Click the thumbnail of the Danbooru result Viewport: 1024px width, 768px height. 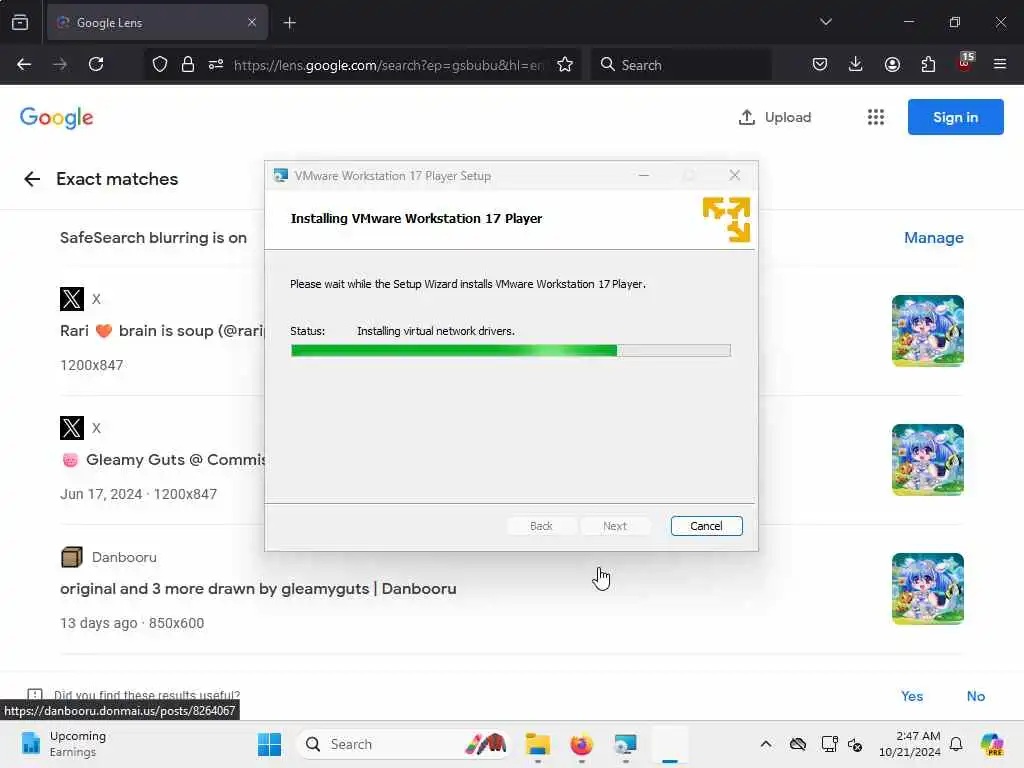927,588
